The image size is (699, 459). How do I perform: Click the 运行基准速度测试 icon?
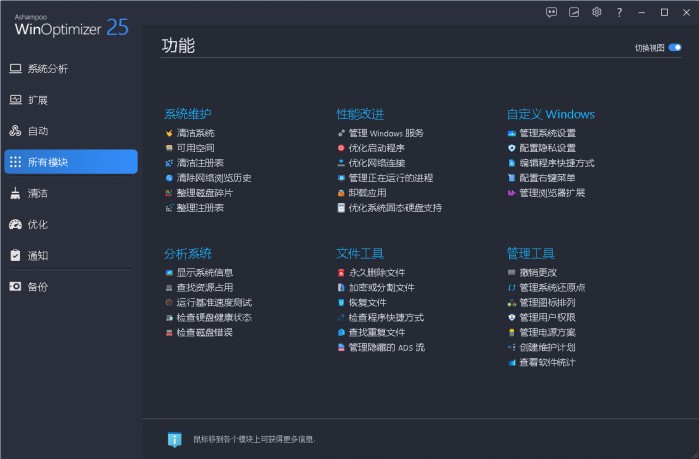coord(169,303)
